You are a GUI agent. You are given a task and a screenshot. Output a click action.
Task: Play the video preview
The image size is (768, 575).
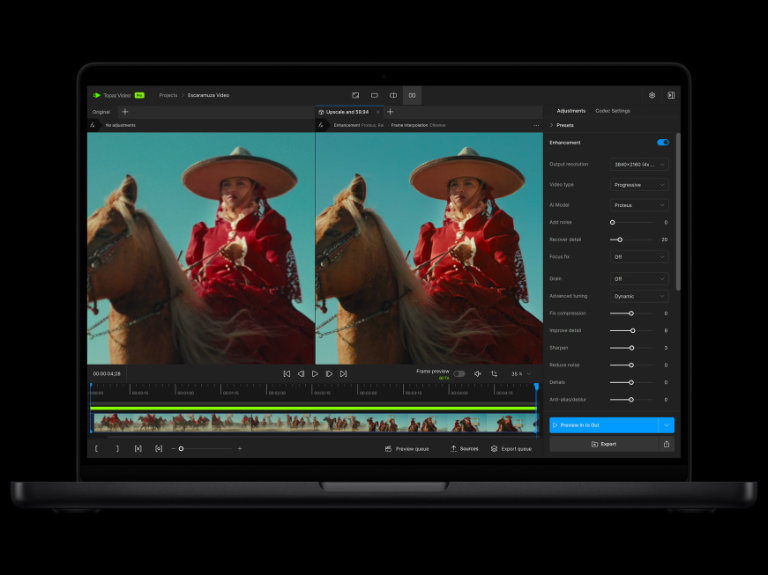pyautogui.click(x=315, y=374)
